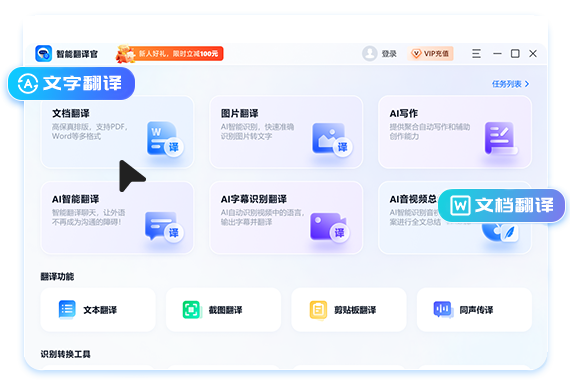Click the 剪贴板翻译 clipboard icon
The width and height of the screenshot is (570, 384).
318,310
